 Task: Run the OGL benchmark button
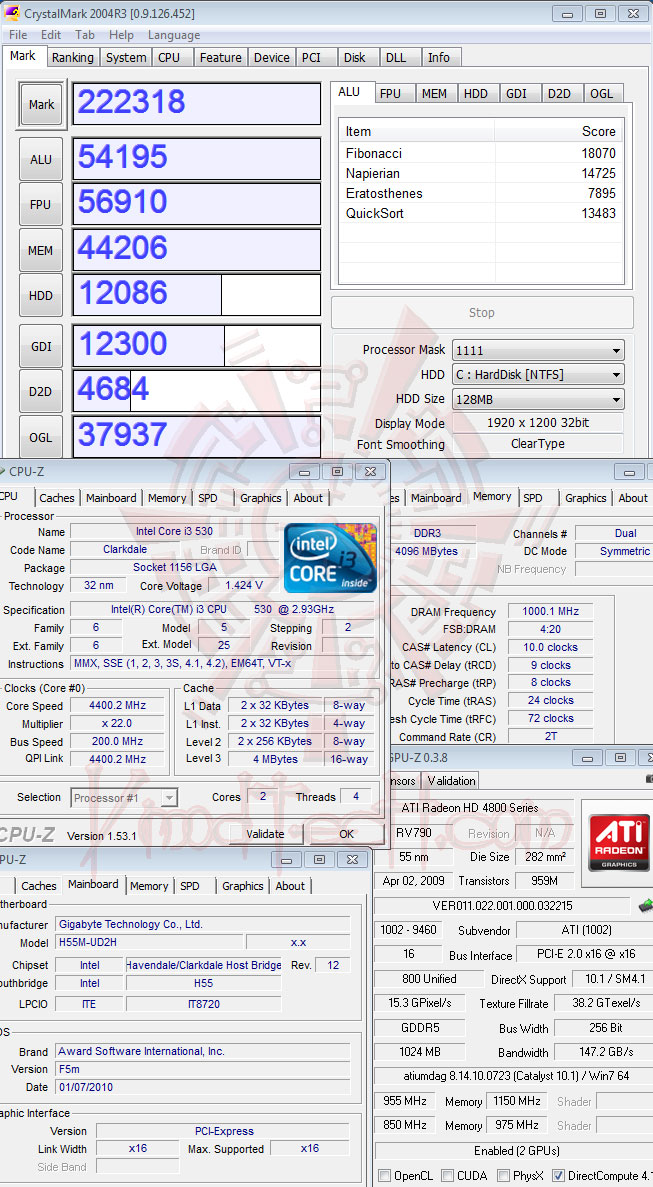41,435
